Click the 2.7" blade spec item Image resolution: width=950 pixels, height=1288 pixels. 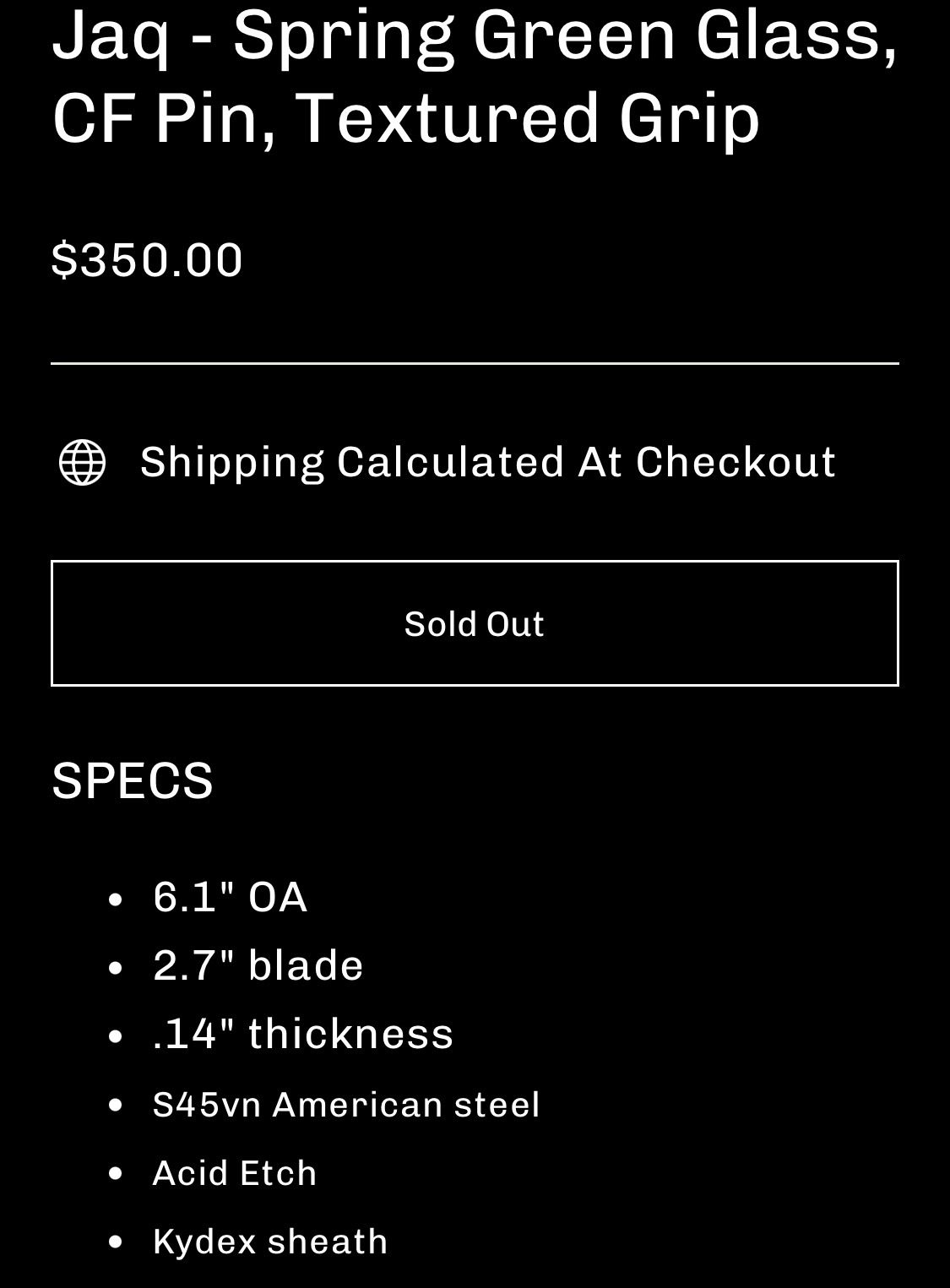point(258,965)
